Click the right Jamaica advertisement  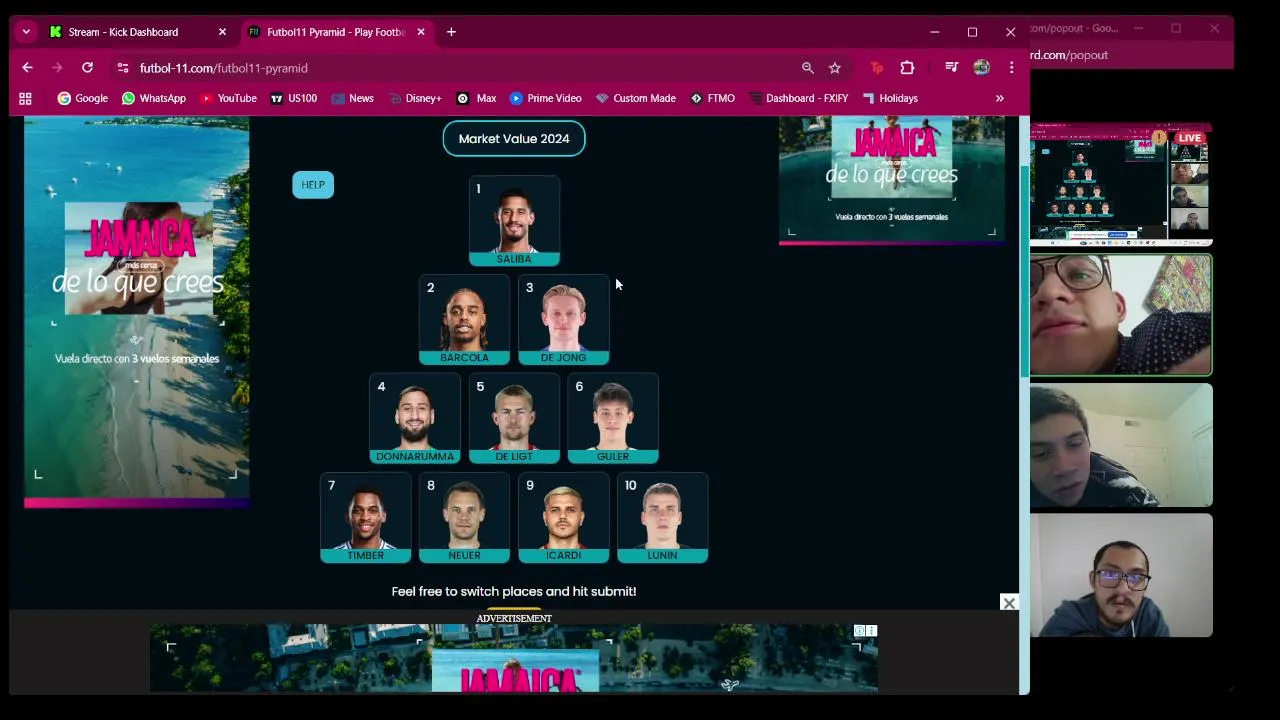892,180
